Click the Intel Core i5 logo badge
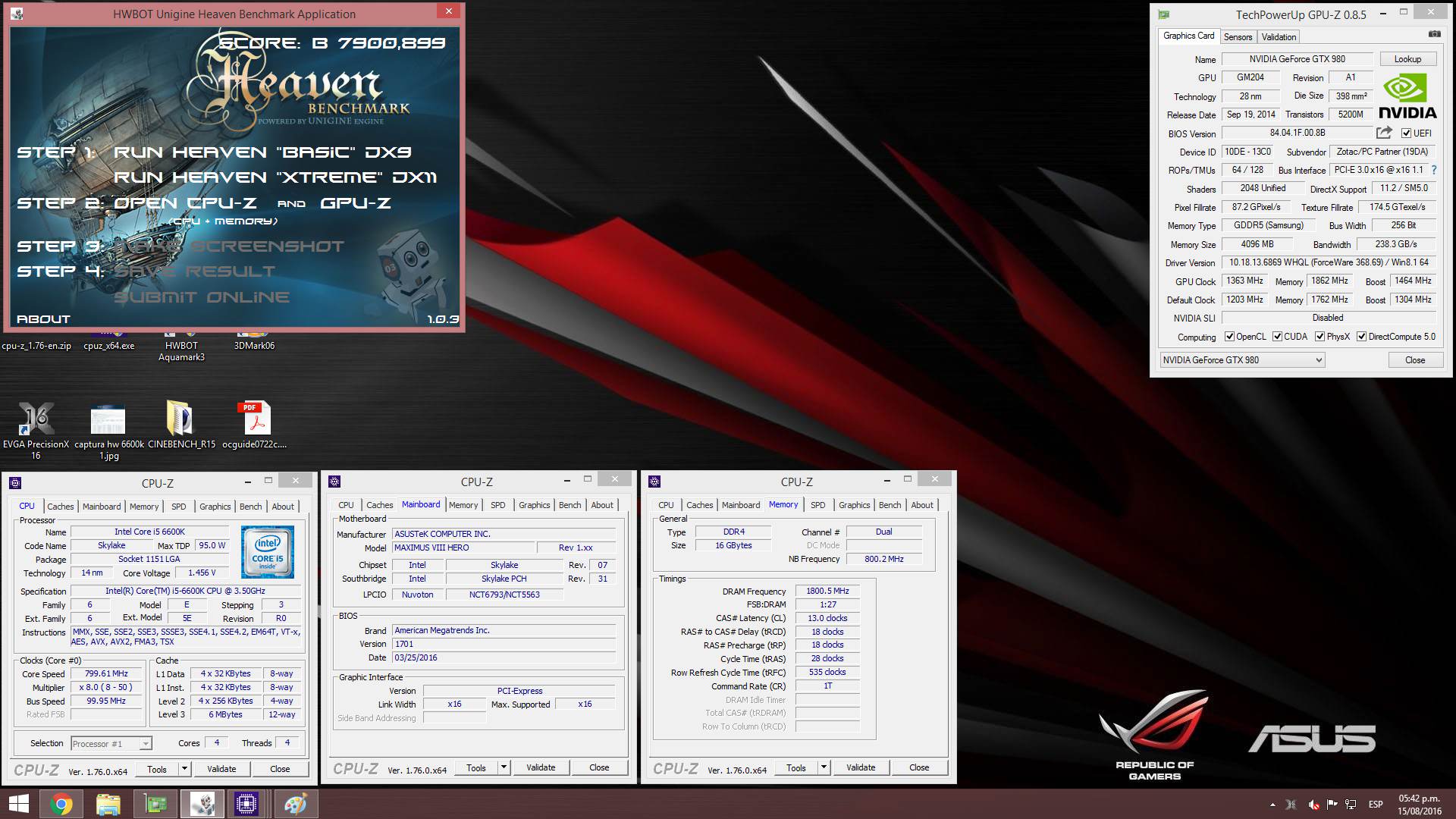The image size is (1456, 819). pyautogui.click(x=268, y=552)
